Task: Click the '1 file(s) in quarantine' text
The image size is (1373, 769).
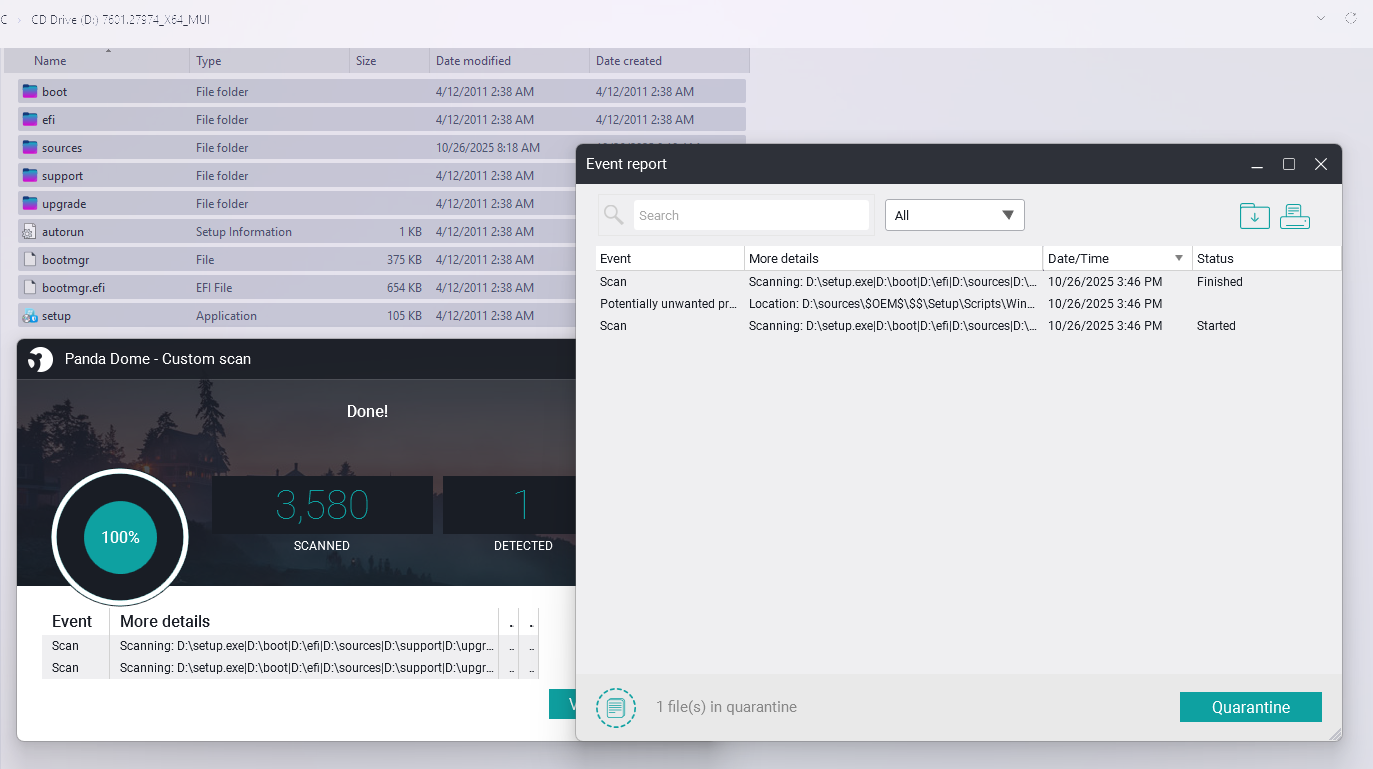Action: (x=726, y=707)
